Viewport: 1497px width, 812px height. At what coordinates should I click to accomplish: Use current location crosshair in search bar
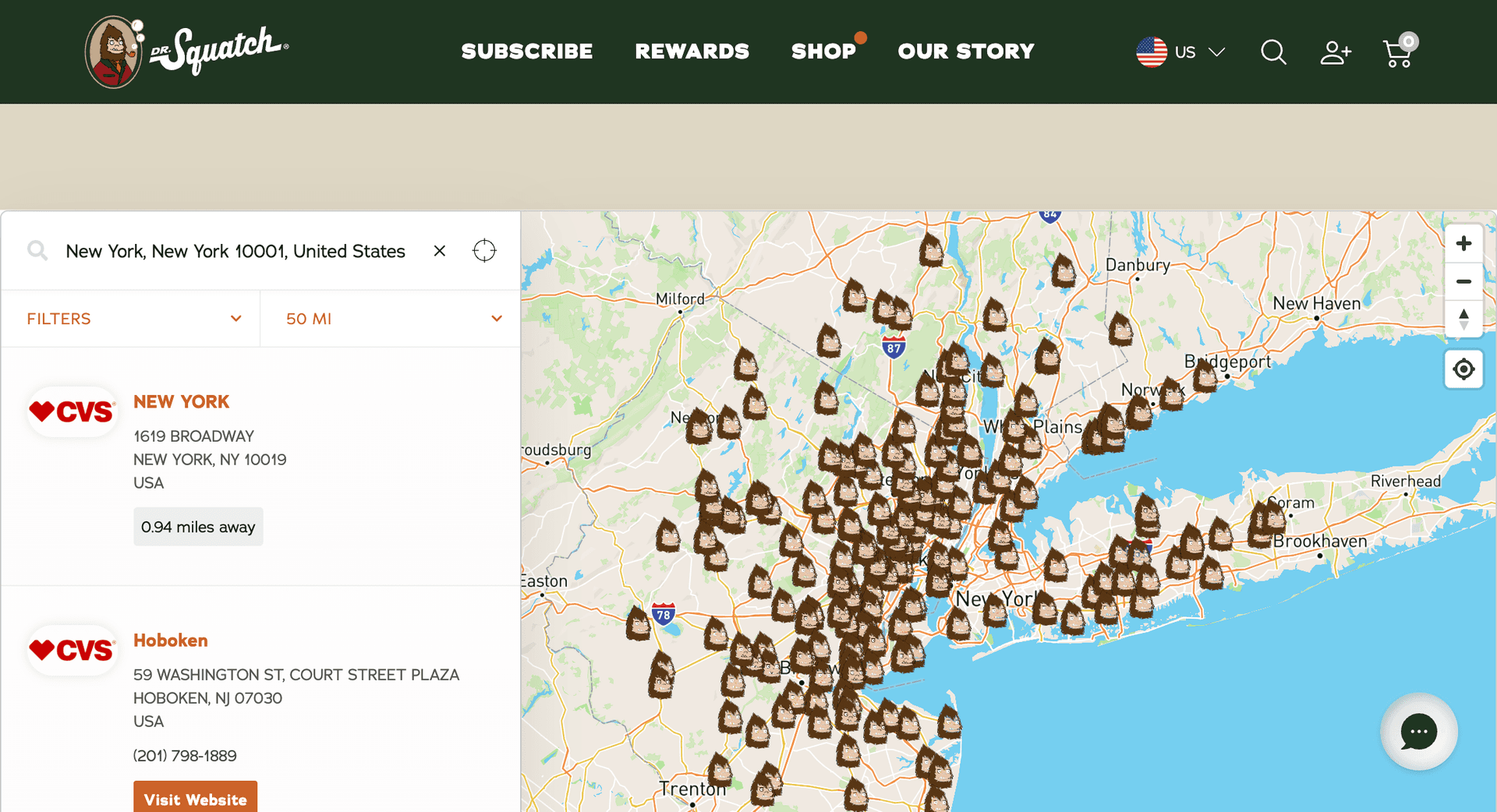coord(484,251)
